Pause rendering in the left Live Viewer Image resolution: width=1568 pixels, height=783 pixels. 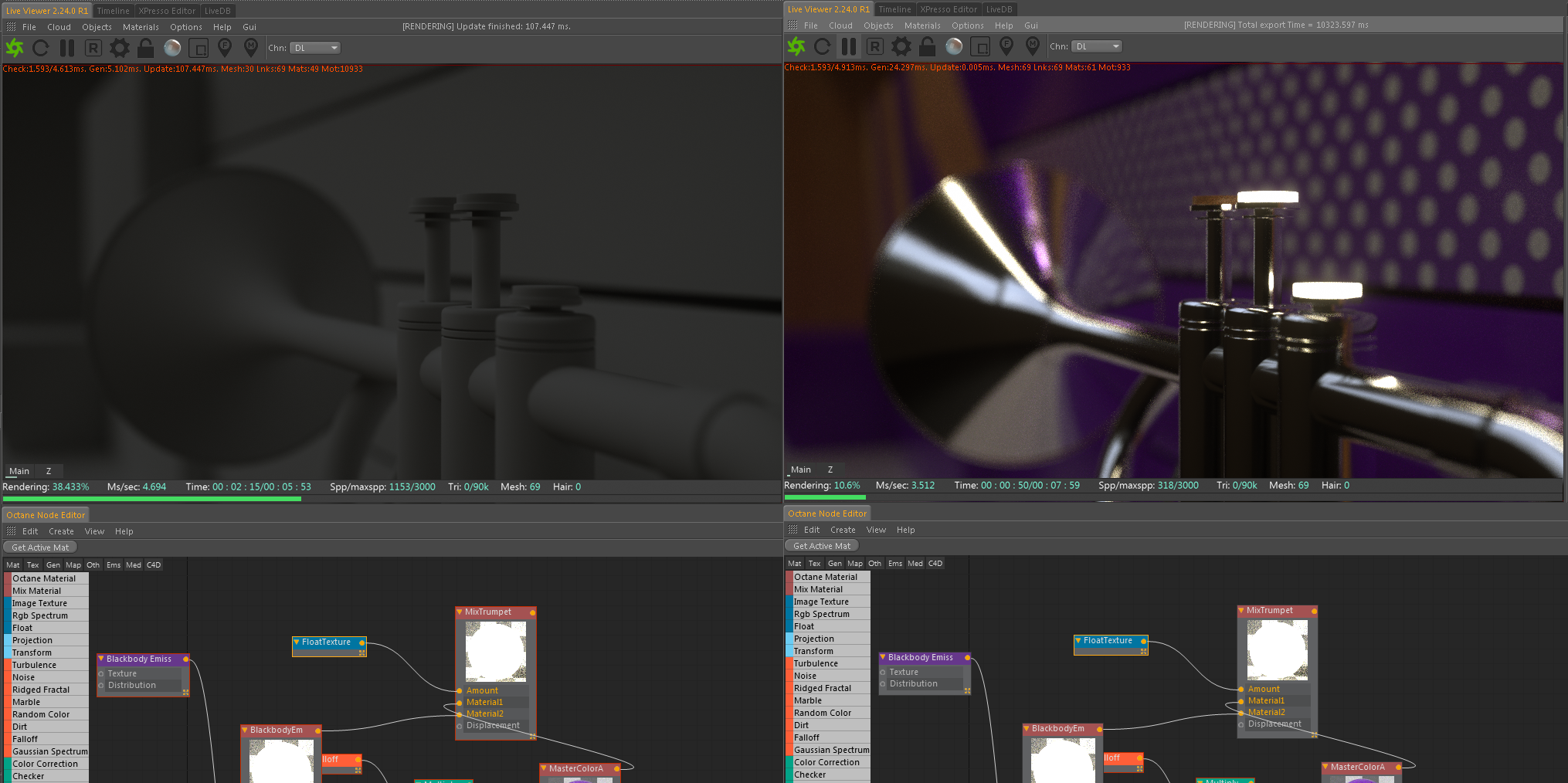point(67,48)
